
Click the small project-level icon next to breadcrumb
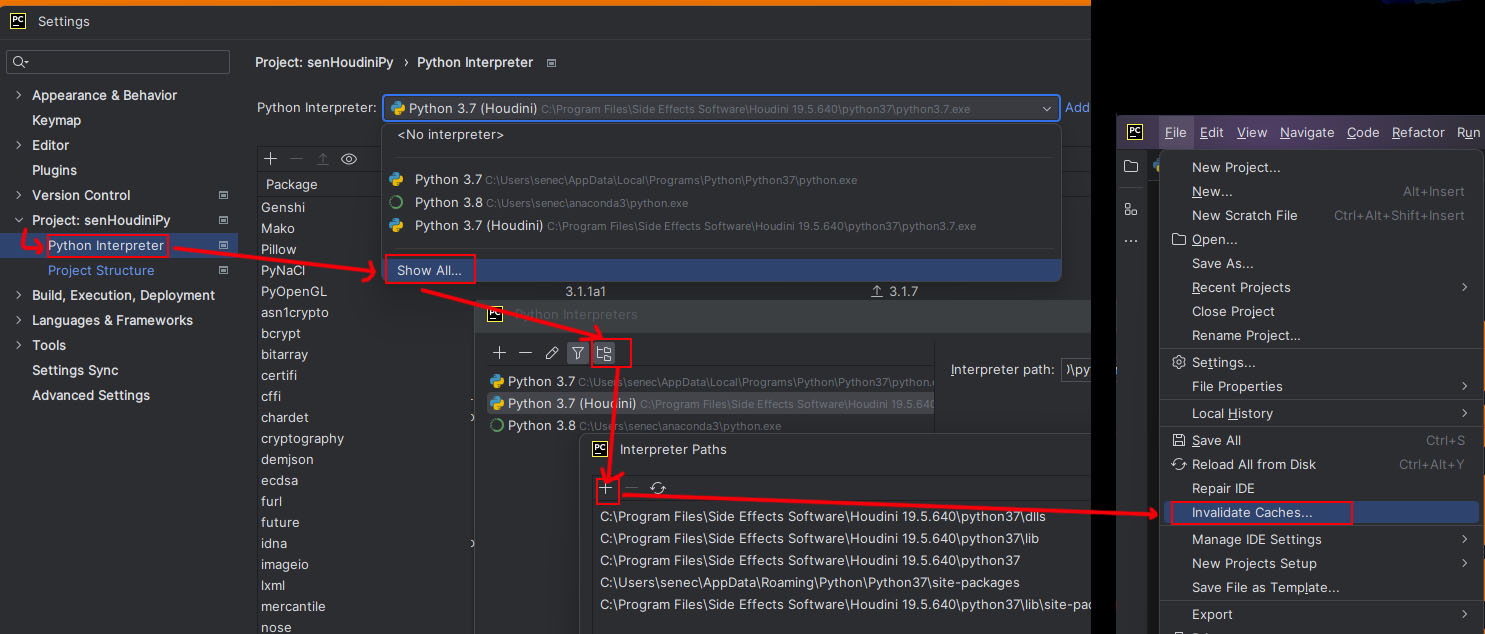(x=551, y=62)
